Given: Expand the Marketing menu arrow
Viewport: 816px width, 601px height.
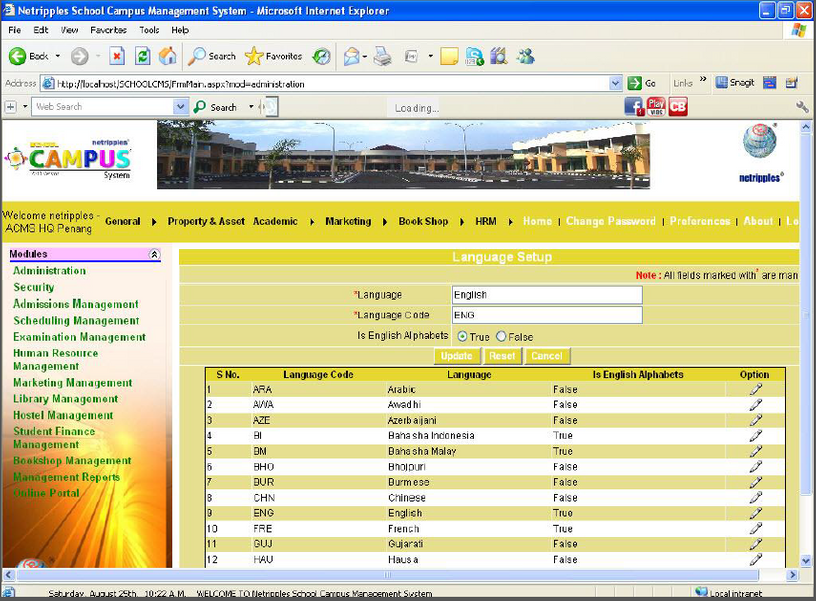Looking at the screenshot, I should coord(385,222).
